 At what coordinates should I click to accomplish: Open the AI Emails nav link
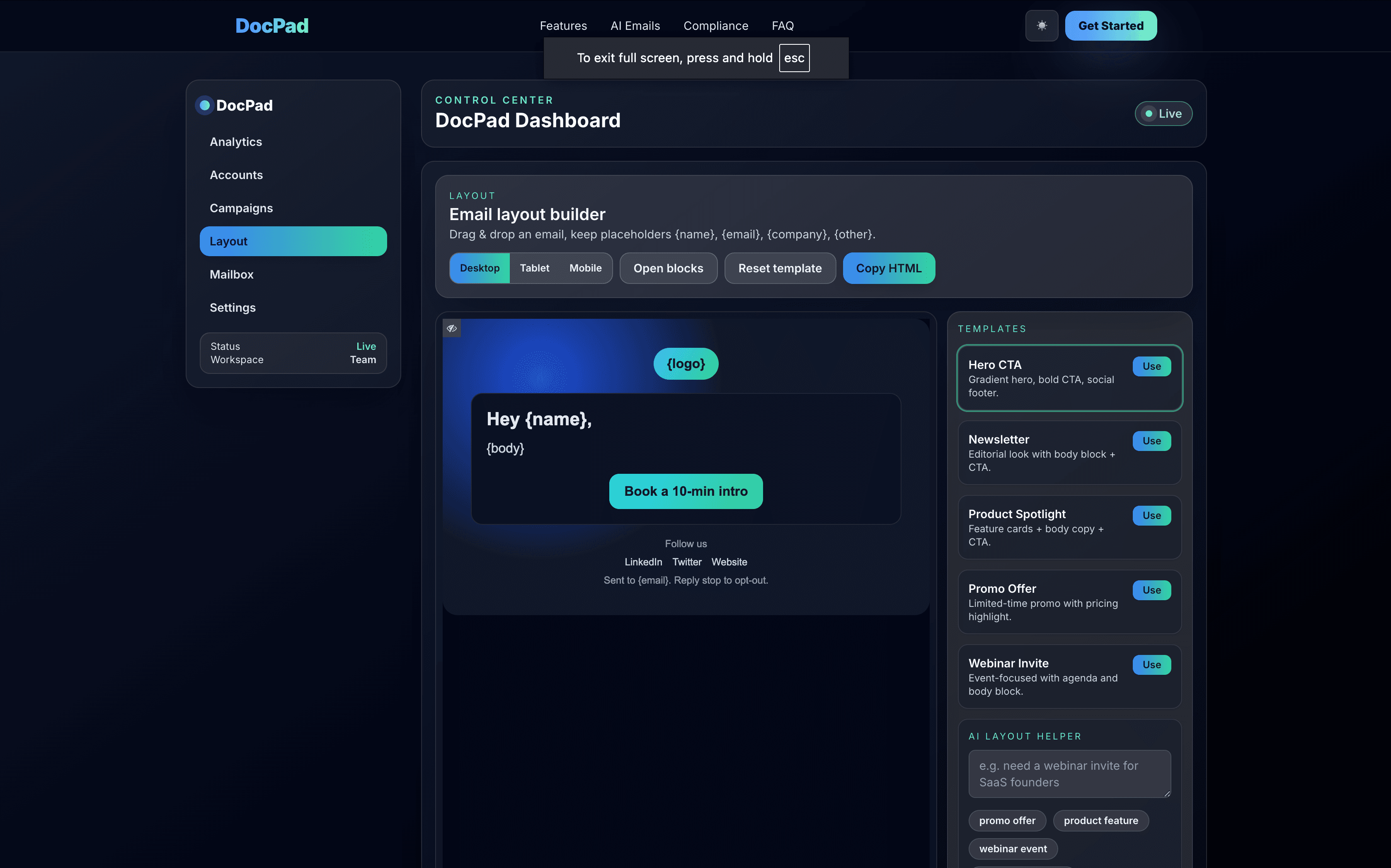point(635,26)
